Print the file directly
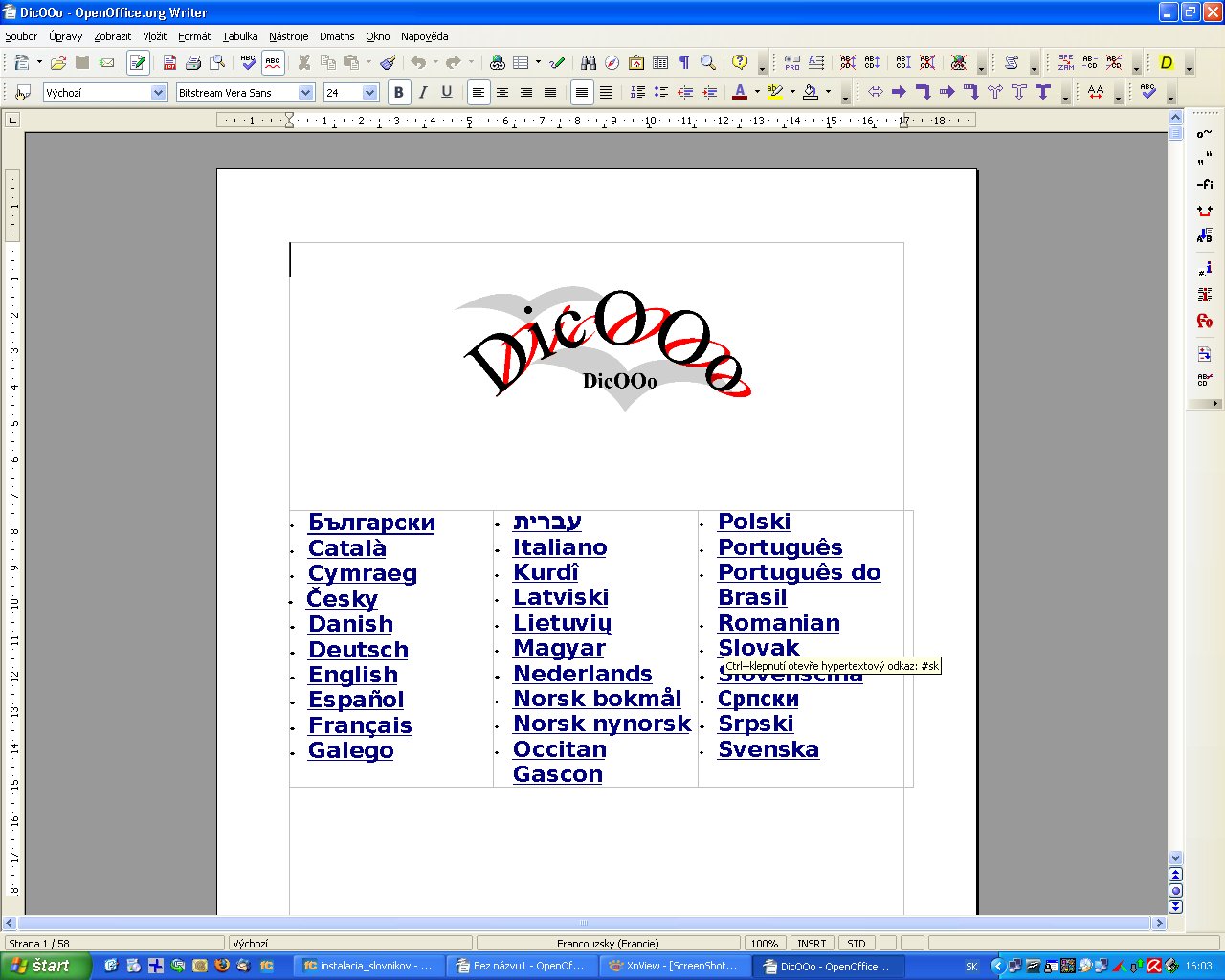Image resolution: width=1225 pixels, height=980 pixels. (193, 62)
